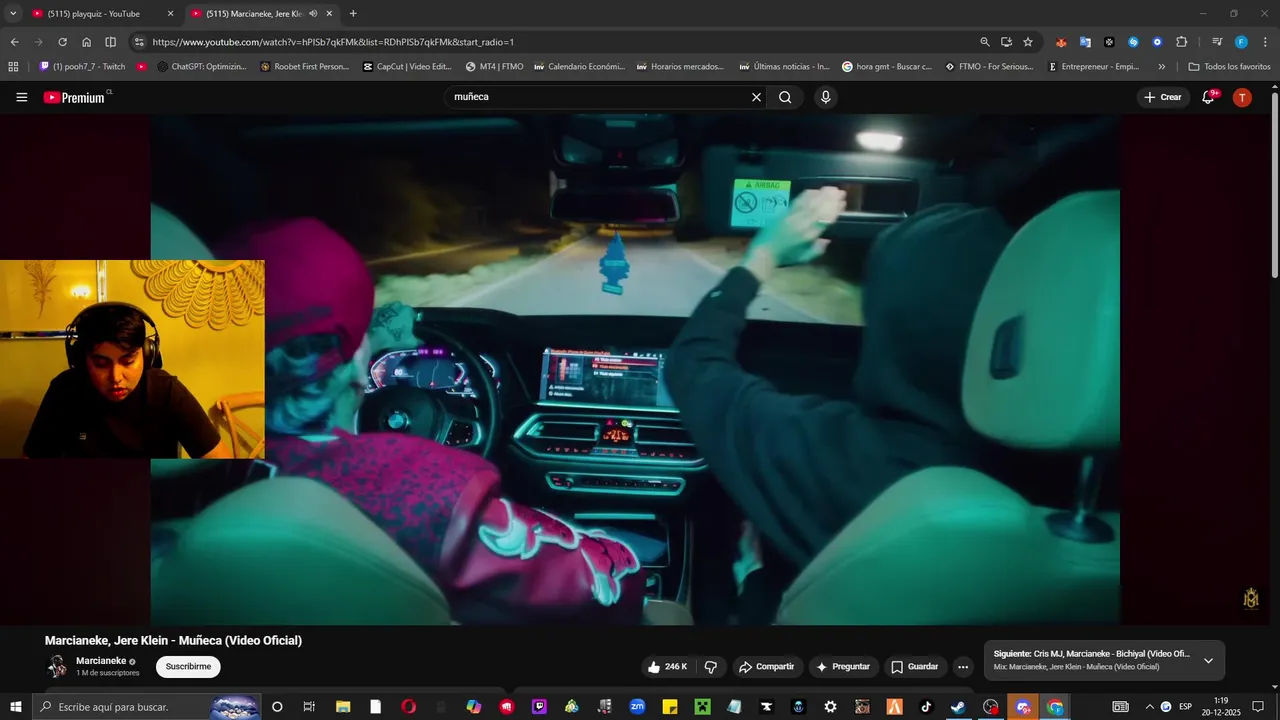The image size is (1280, 720).
Task: Open Chrome profile avatar
Action: [x=1241, y=42]
